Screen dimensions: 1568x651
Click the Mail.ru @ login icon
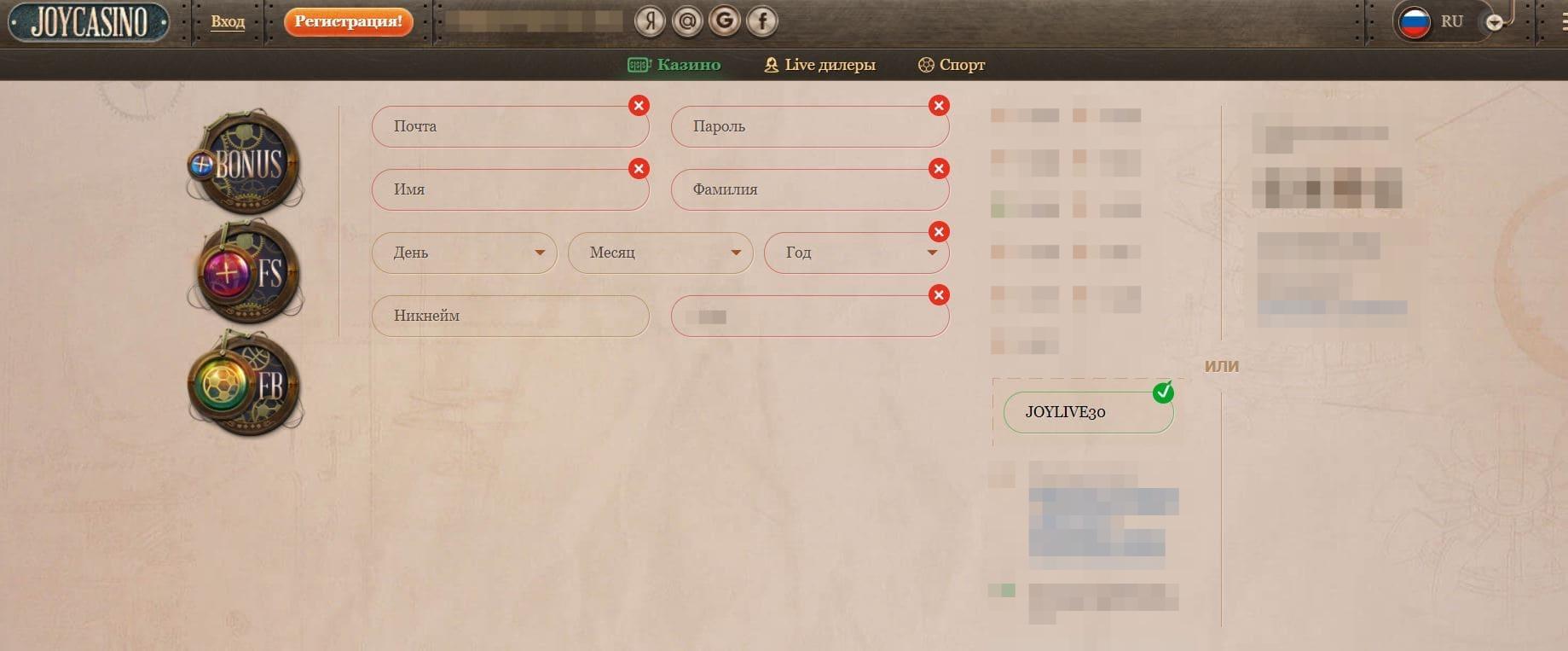687,21
